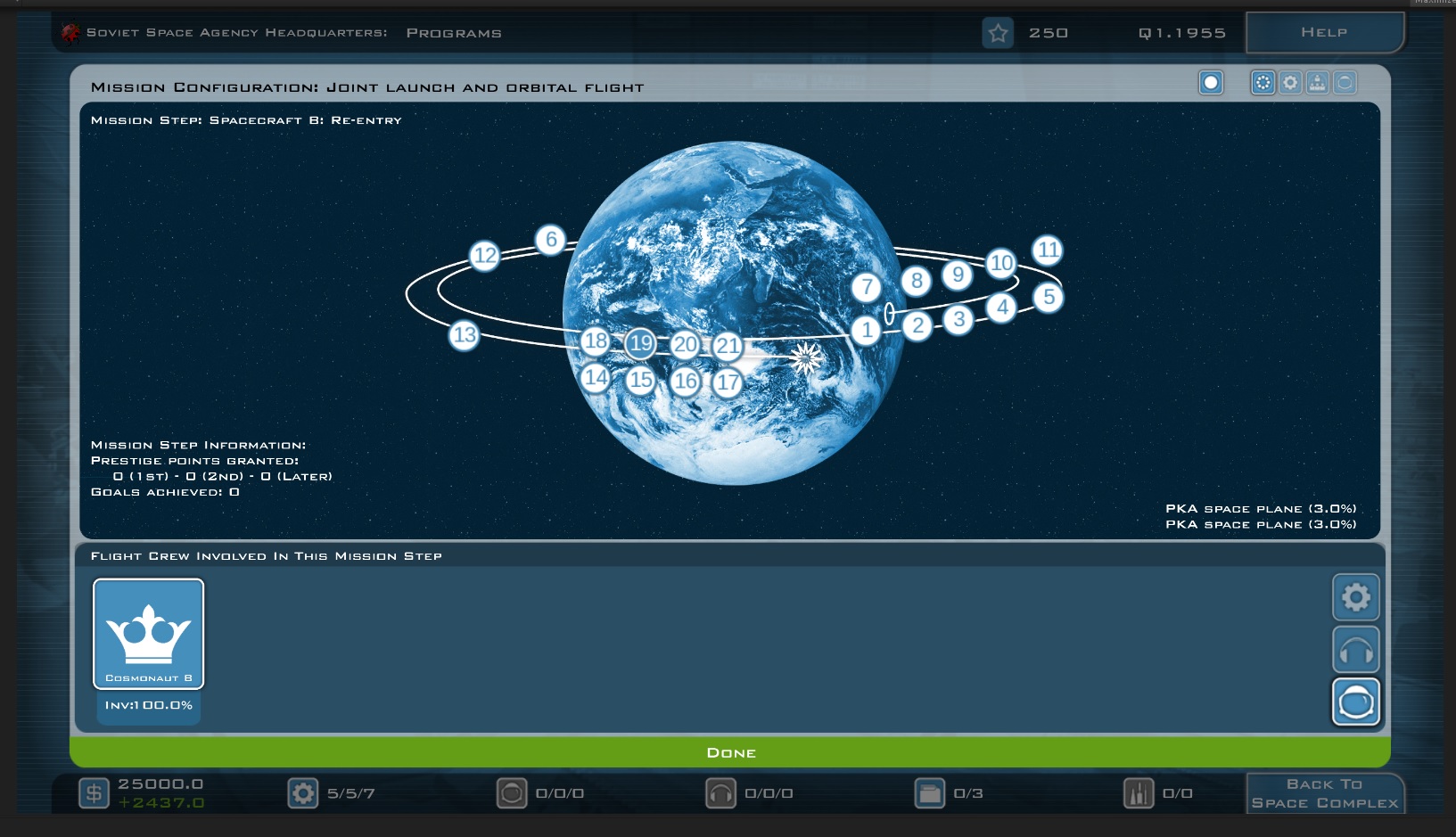This screenshot has width=1456, height=837.
Task: Click the mission-control staff icon in the top toolbar
Action: pyautogui.click(x=1318, y=83)
